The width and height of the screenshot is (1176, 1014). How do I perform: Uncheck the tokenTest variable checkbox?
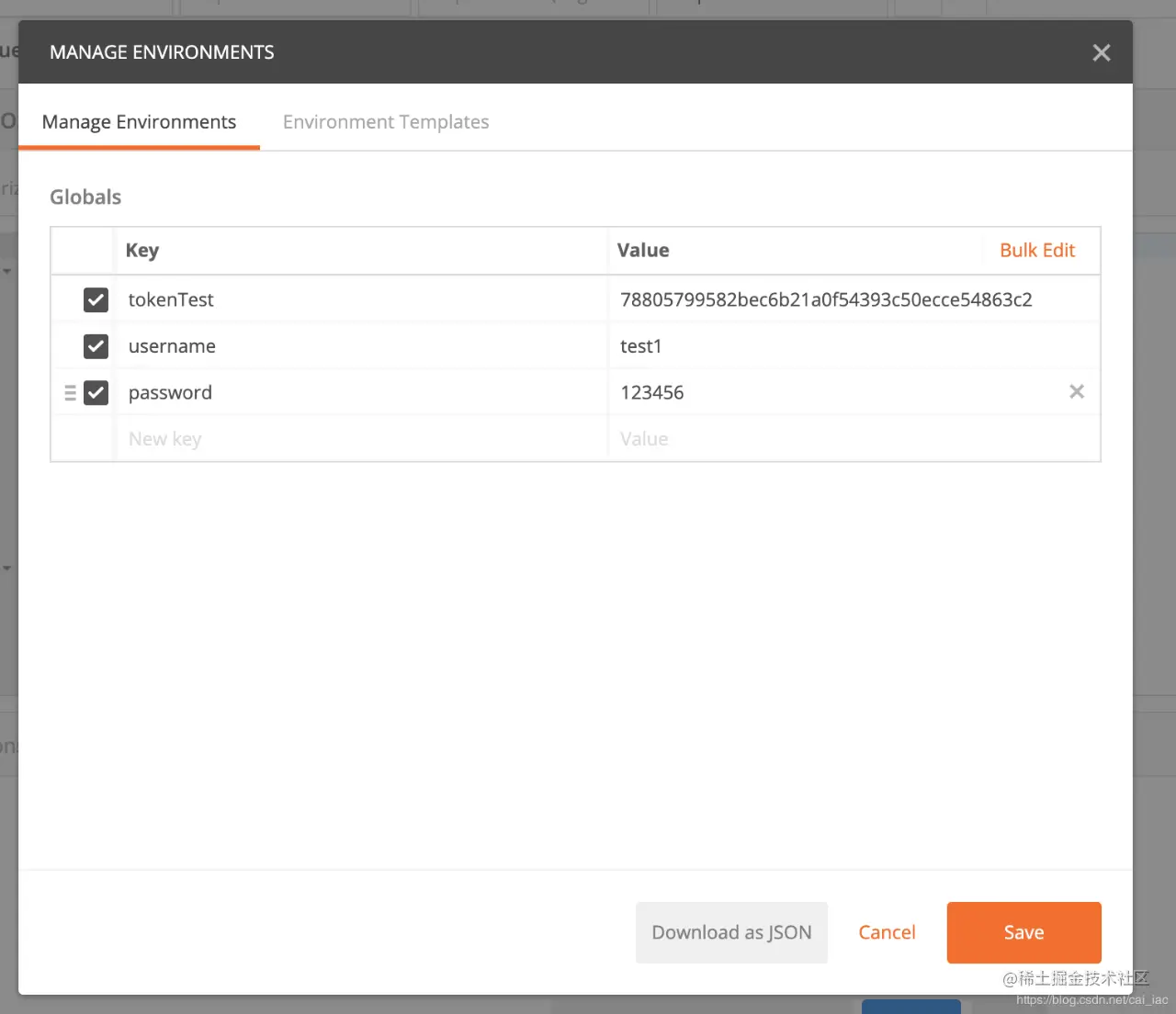96,299
